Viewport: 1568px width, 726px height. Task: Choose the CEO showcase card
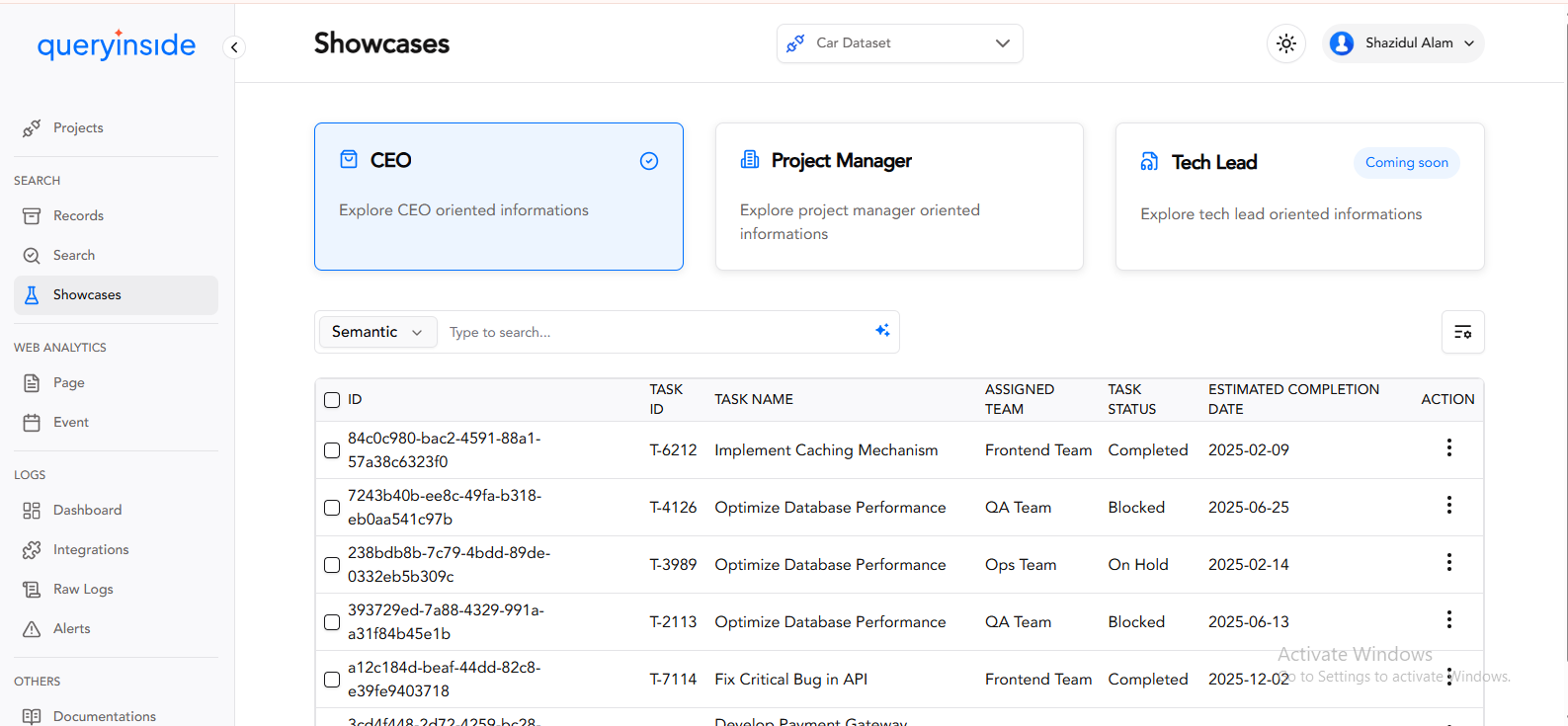(498, 197)
